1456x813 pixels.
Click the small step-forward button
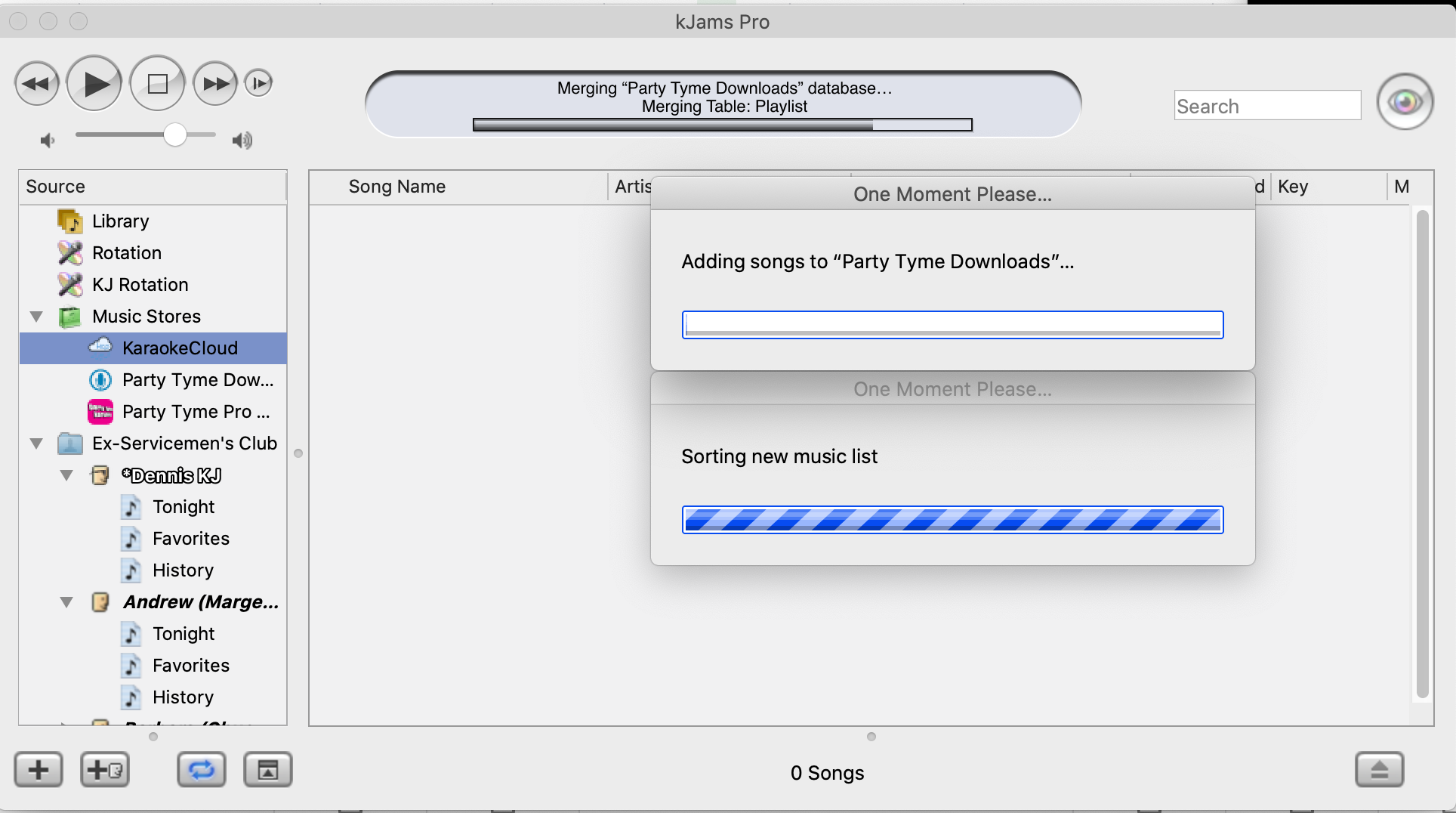(x=258, y=83)
